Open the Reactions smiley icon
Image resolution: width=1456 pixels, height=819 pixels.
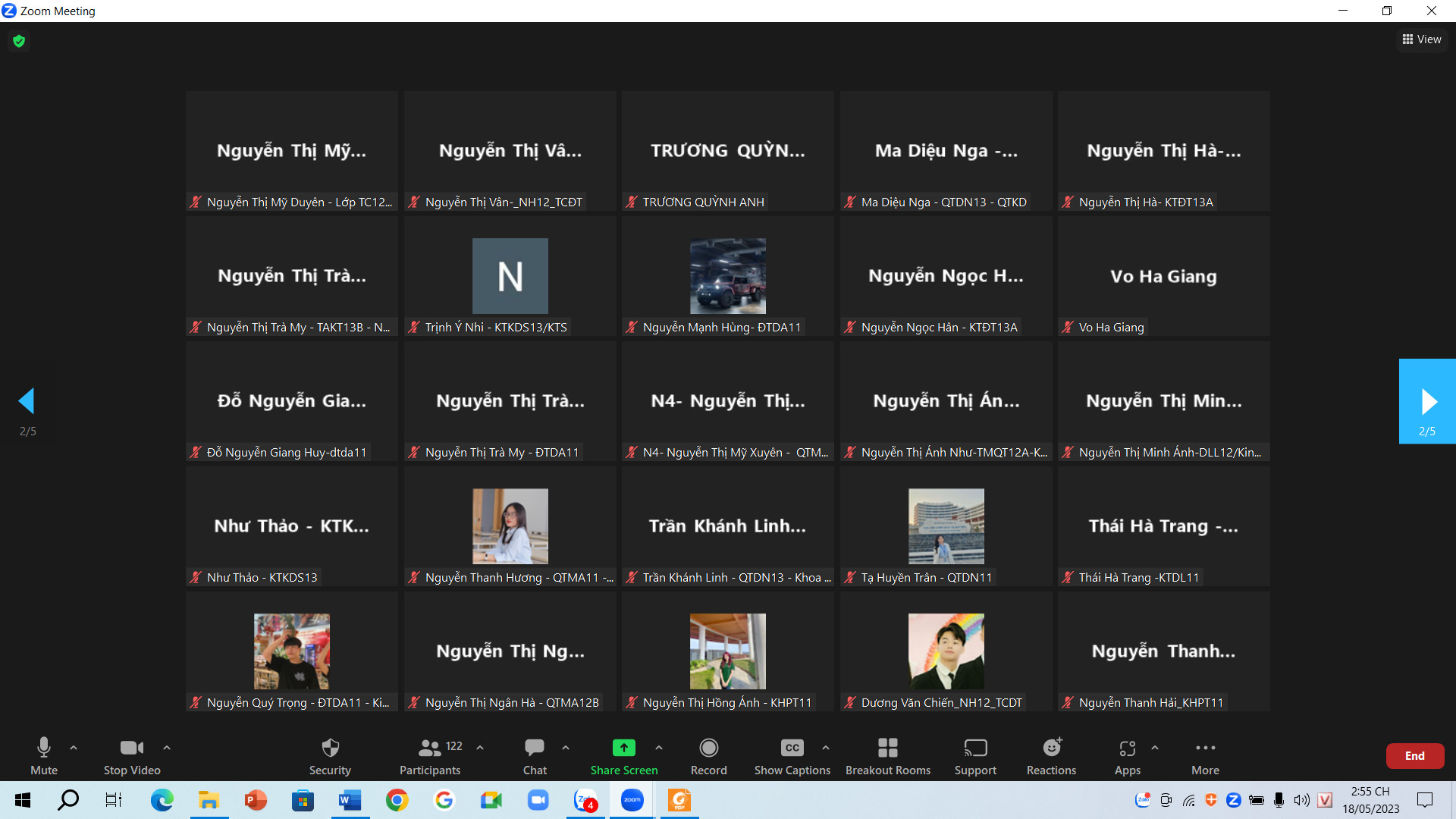1051,748
